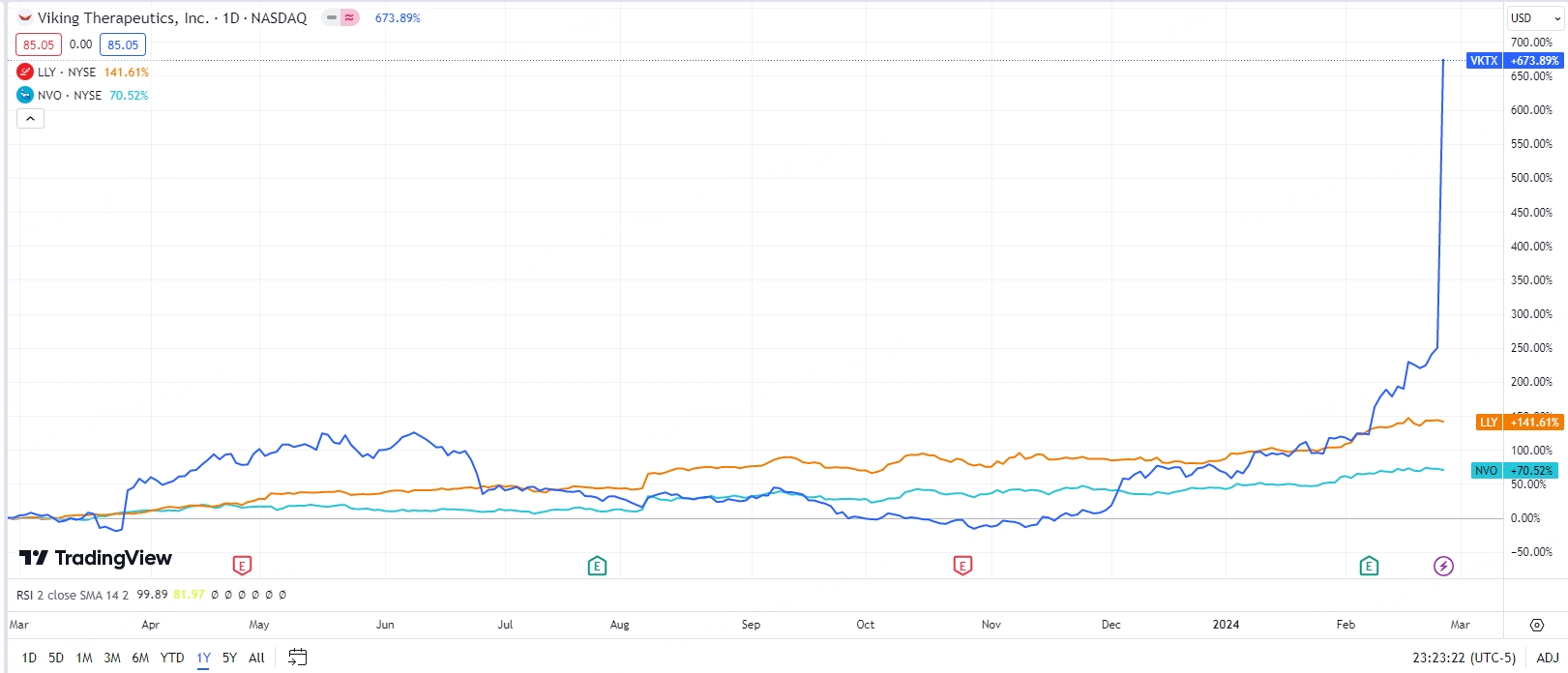The image size is (1568, 673).
Task: Click the Viking Therapeutics logo icon
Action: click(25, 17)
